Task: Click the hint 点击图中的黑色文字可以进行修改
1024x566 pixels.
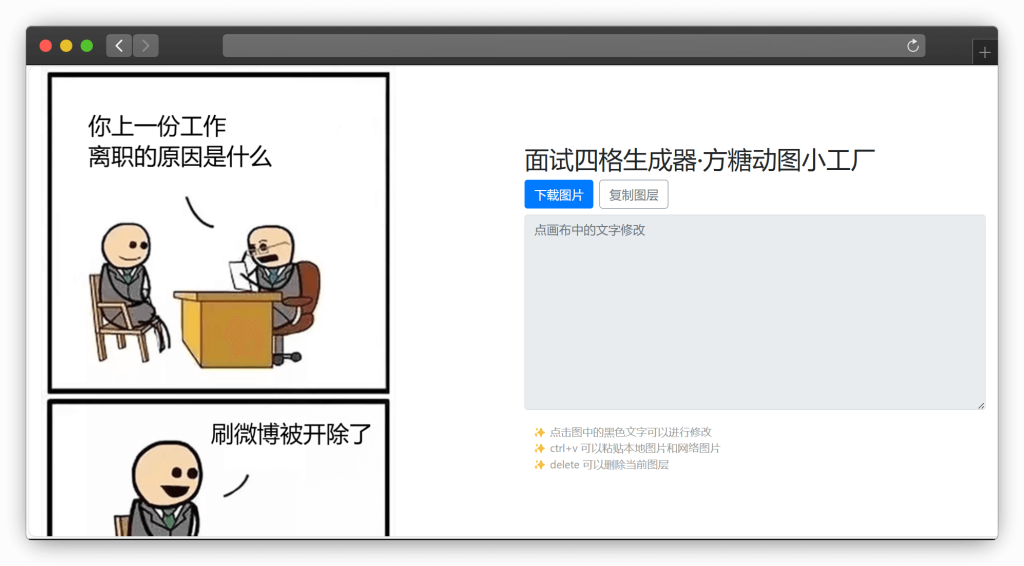Action: [630, 432]
